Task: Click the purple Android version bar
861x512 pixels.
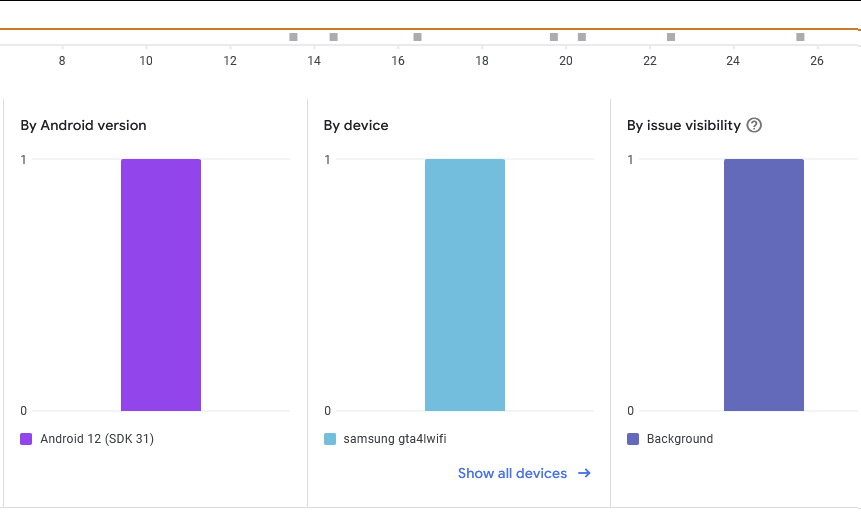Action: 161,285
